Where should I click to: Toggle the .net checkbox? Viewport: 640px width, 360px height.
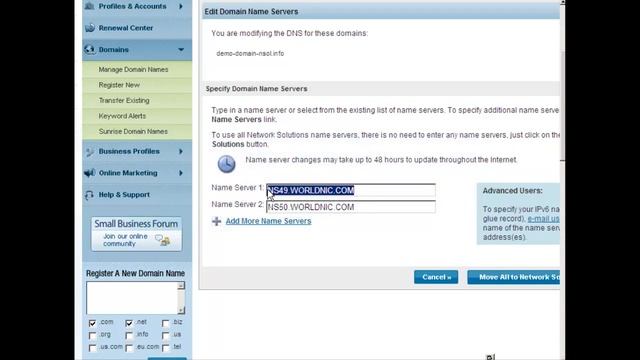click(129, 323)
